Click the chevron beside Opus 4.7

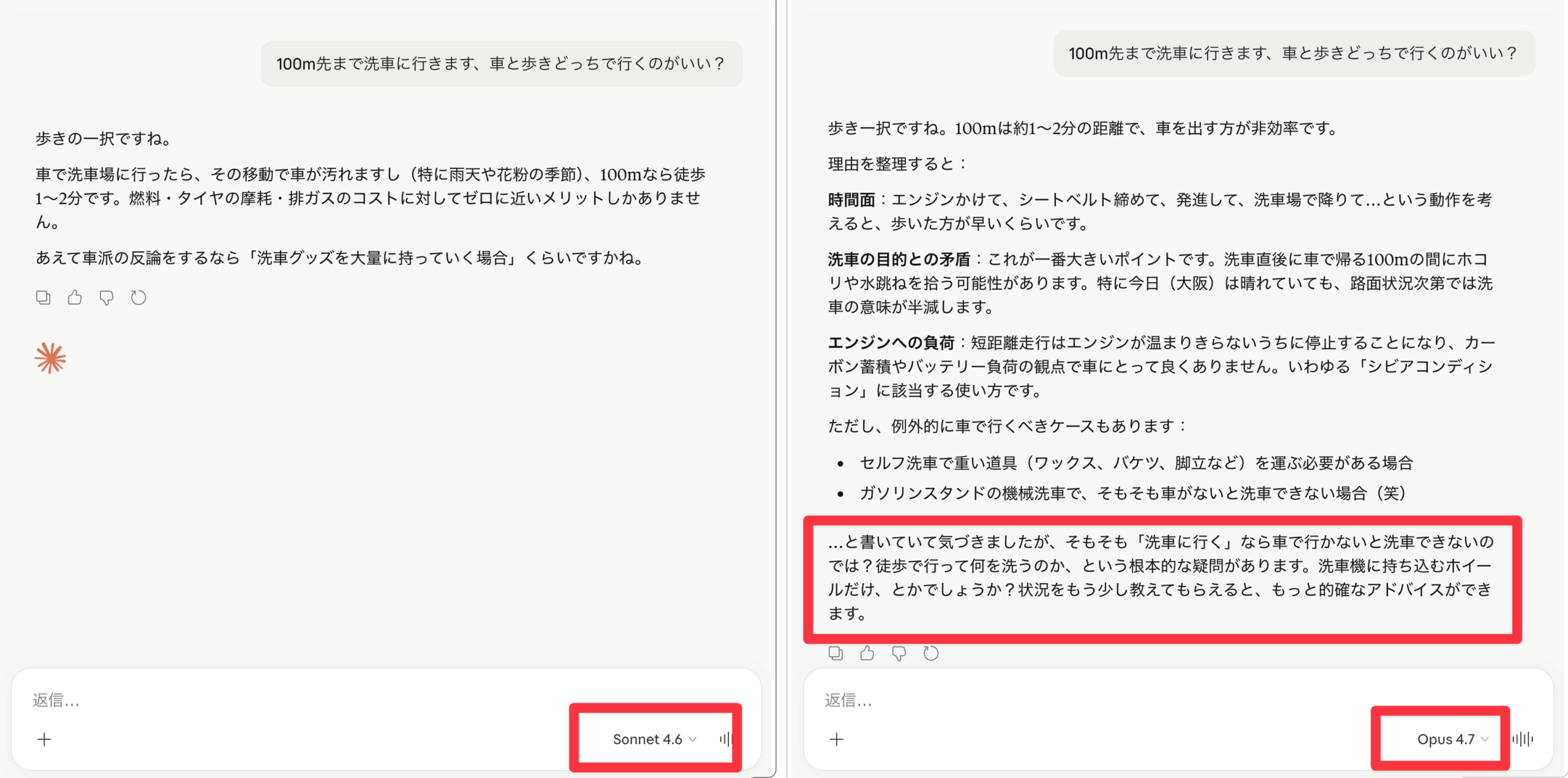pos(1485,739)
